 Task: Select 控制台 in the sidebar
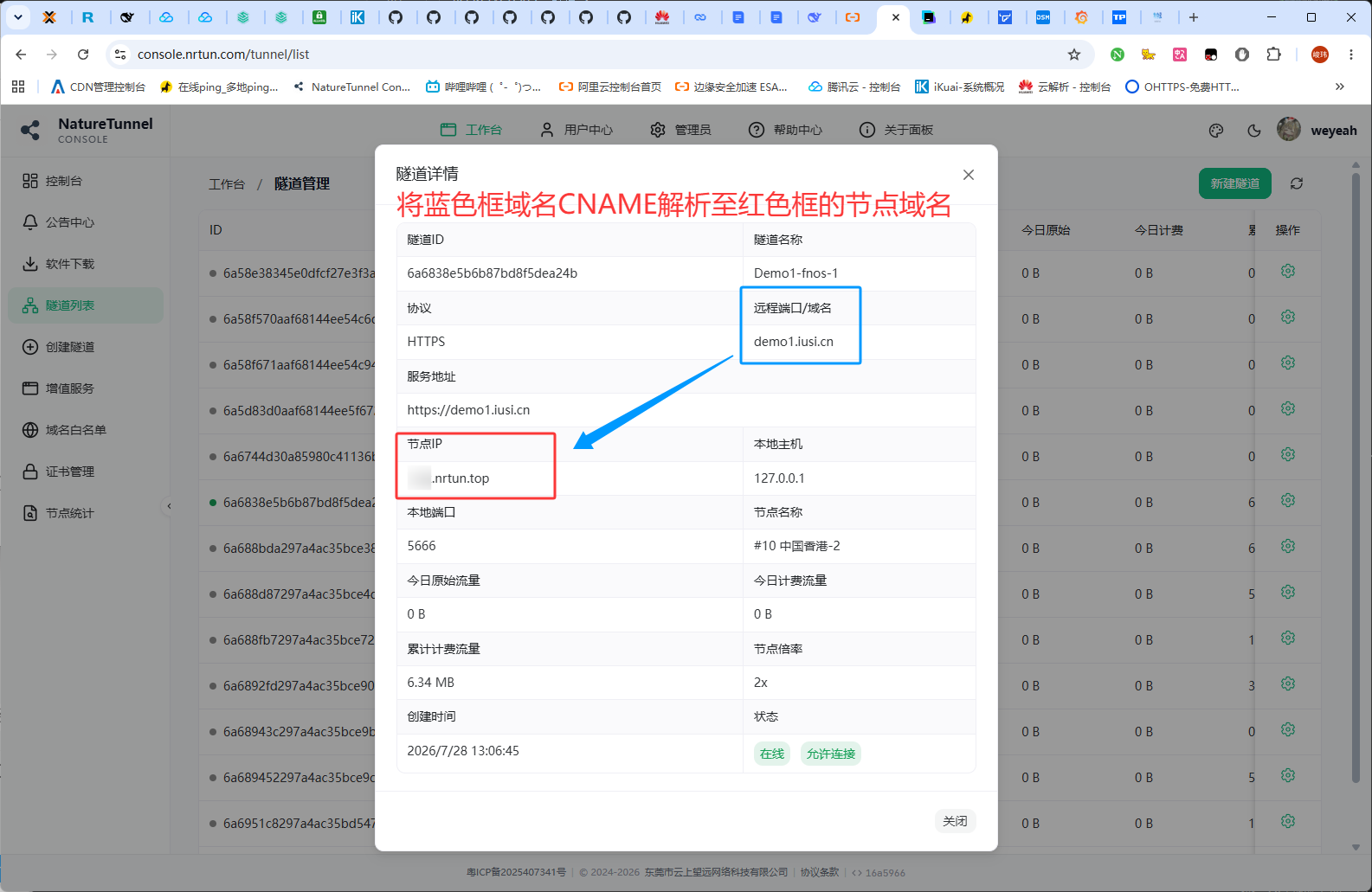pyautogui.click(x=85, y=181)
